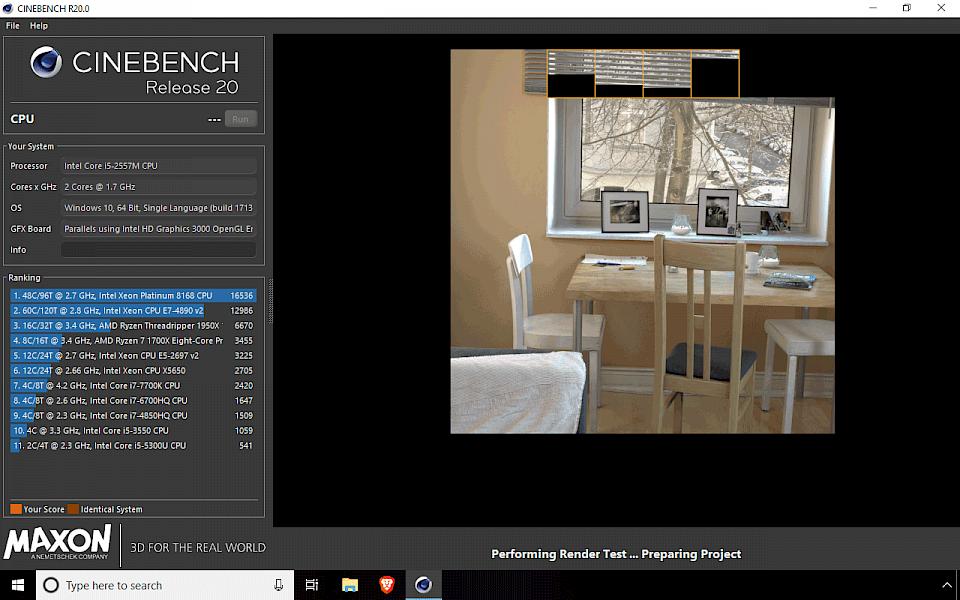Select the Cores x GHz value field
This screenshot has height=600, width=960.
point(159,187)
